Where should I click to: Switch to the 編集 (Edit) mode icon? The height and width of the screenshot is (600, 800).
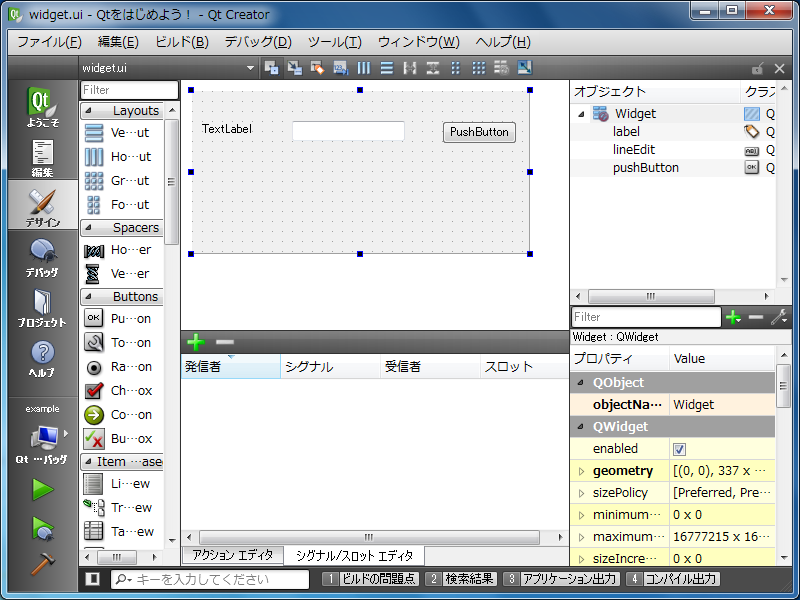pyautogui.click(x=42, y=158)
